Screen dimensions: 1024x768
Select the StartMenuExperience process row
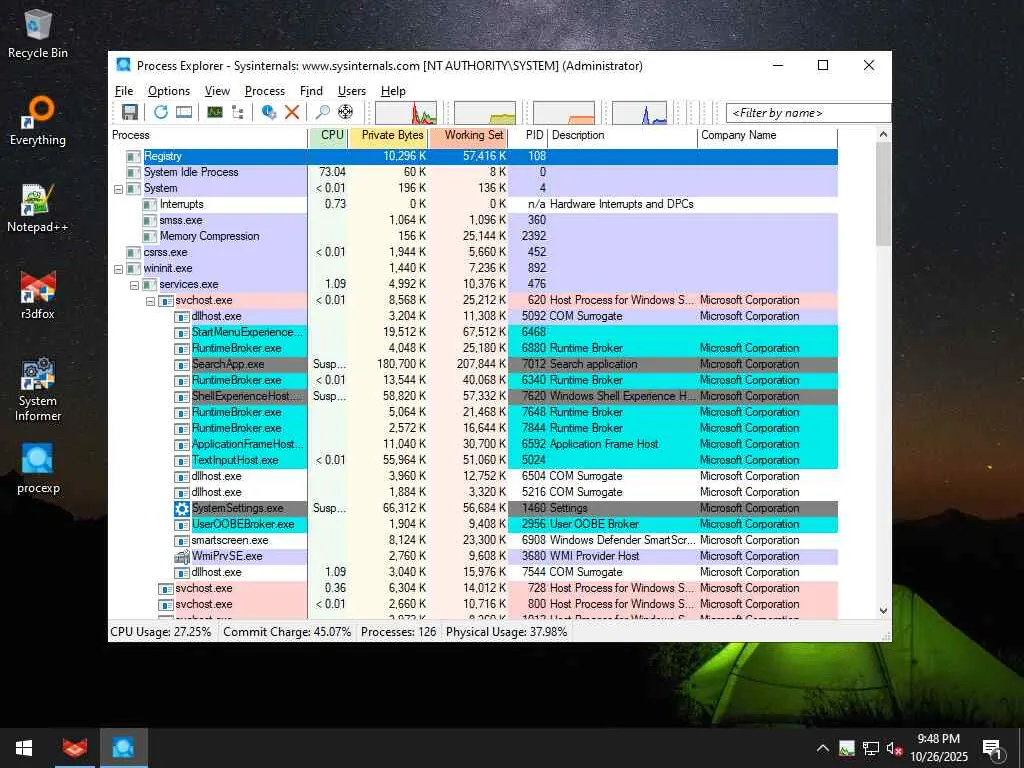pyautogui.click(x=473, y=332)
